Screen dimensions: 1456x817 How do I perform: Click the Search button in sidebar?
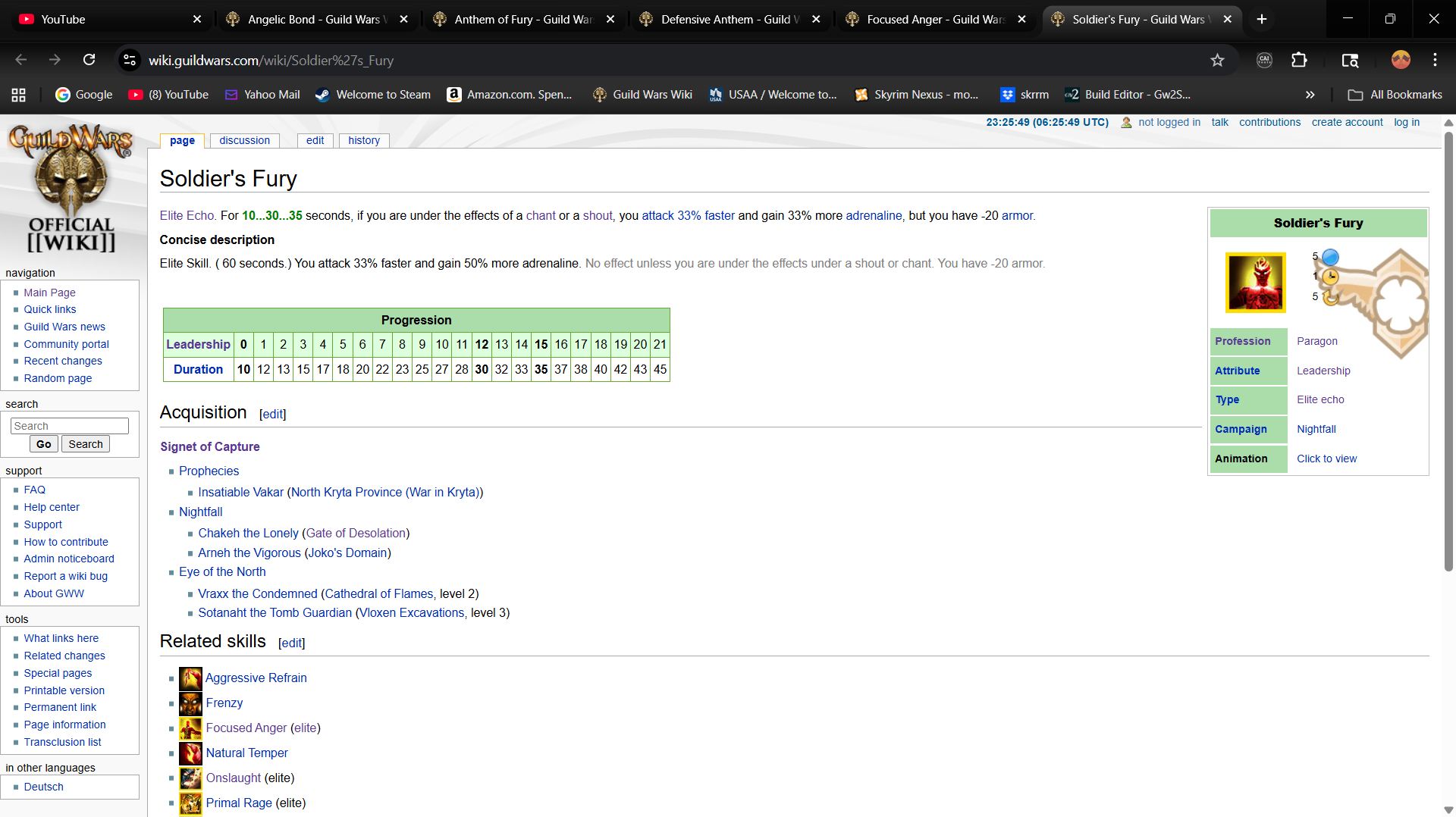click(86, 444)
